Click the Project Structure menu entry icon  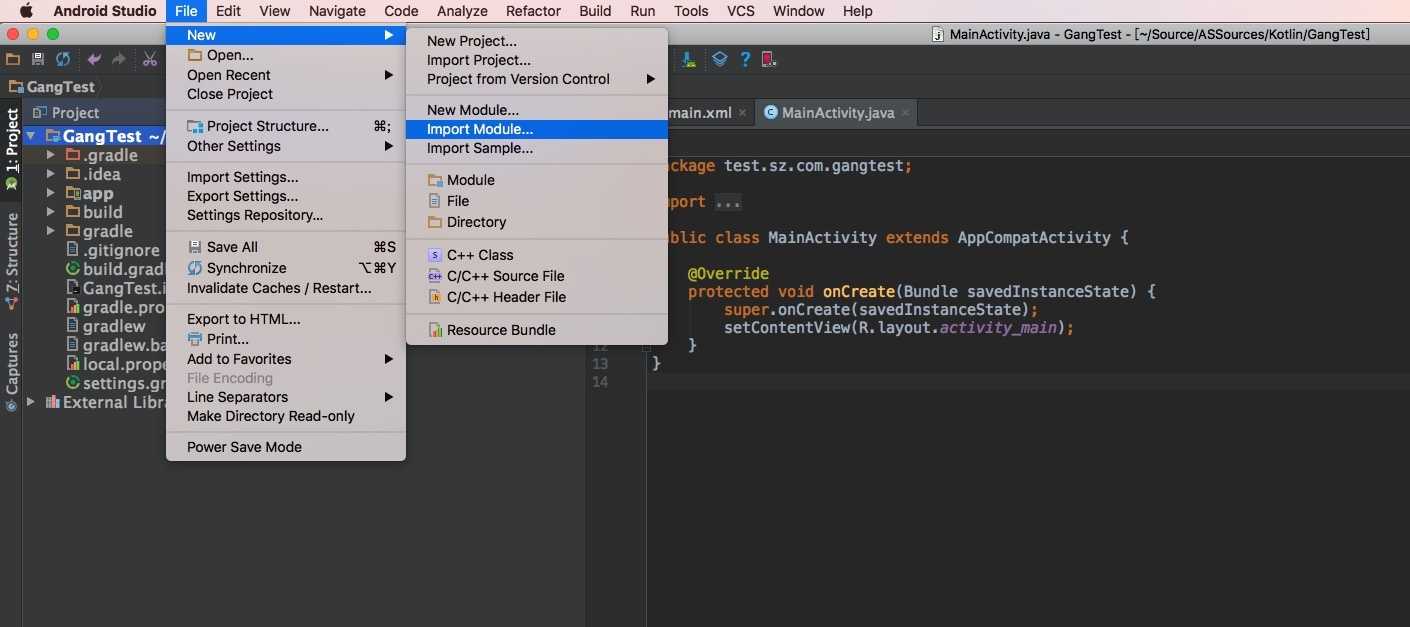click(195, 126)
